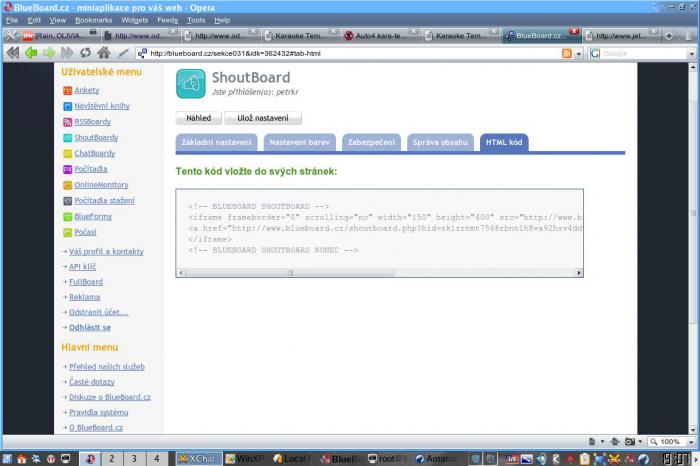Switch to the Auto4 kara-te browser tab
The height and width of the screenshot is (466, 700).
[x=381, y=36]
